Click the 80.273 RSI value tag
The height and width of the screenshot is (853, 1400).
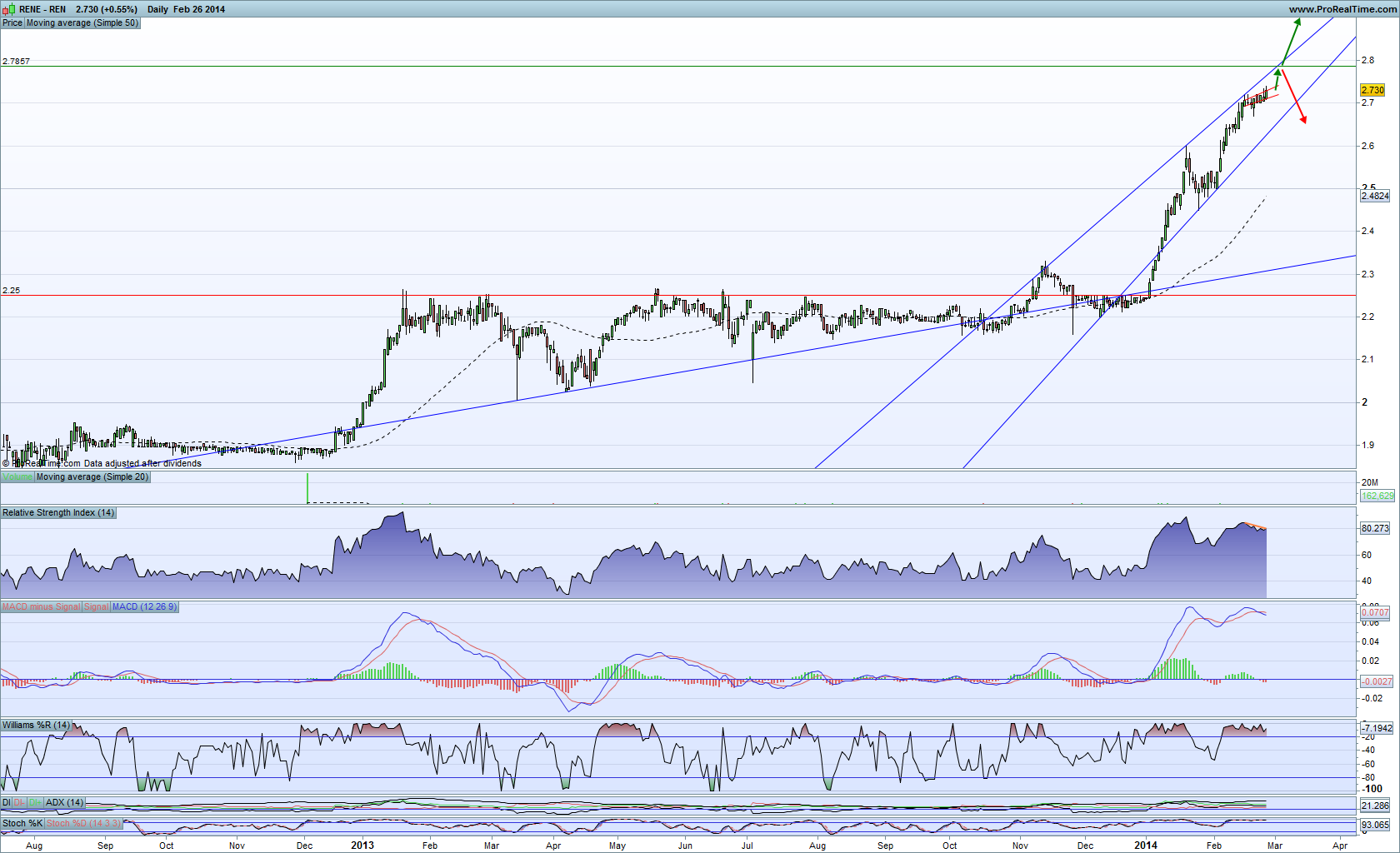point(1375,528)
